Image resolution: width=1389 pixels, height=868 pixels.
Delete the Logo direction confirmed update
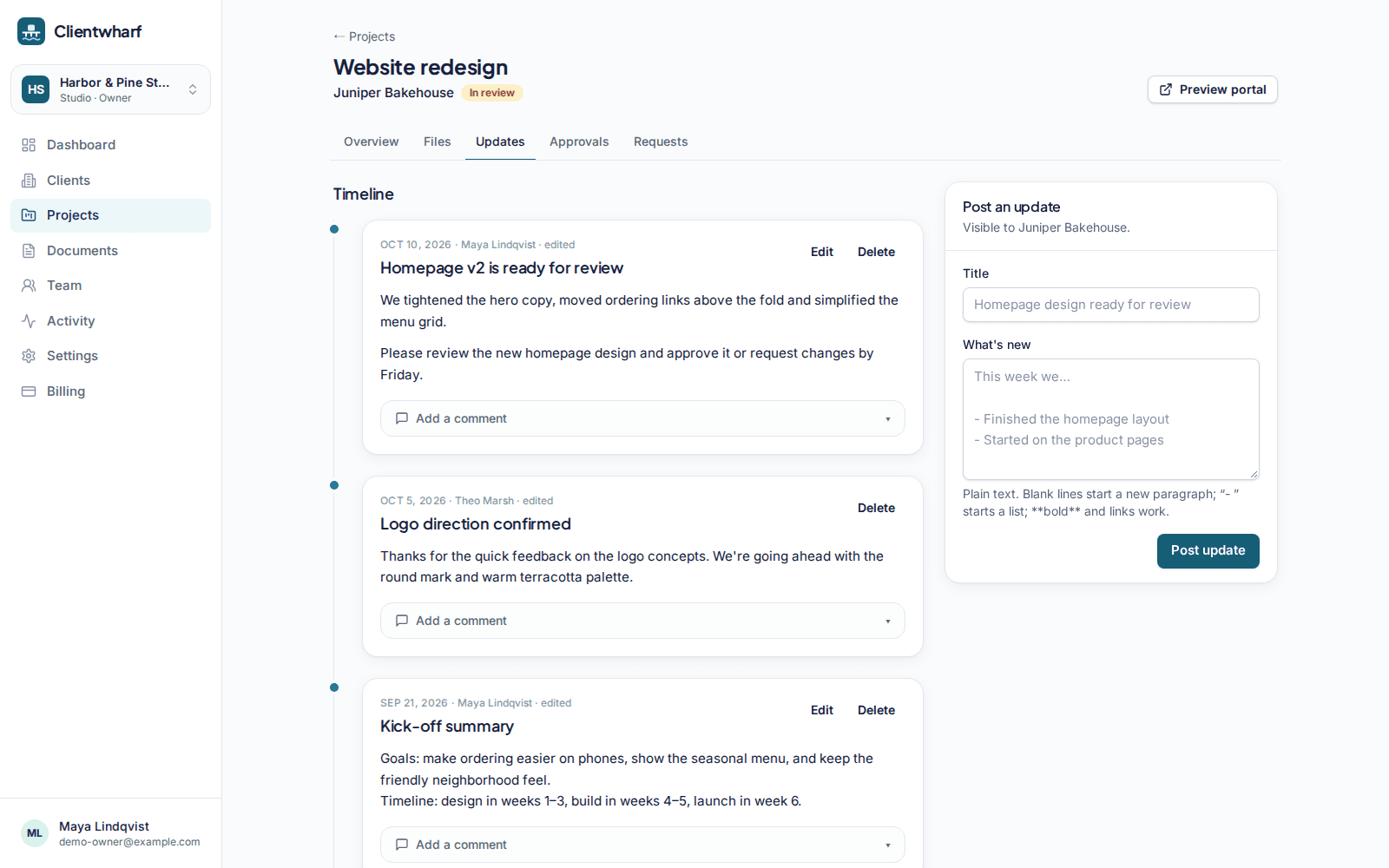[x=876, y=508]
